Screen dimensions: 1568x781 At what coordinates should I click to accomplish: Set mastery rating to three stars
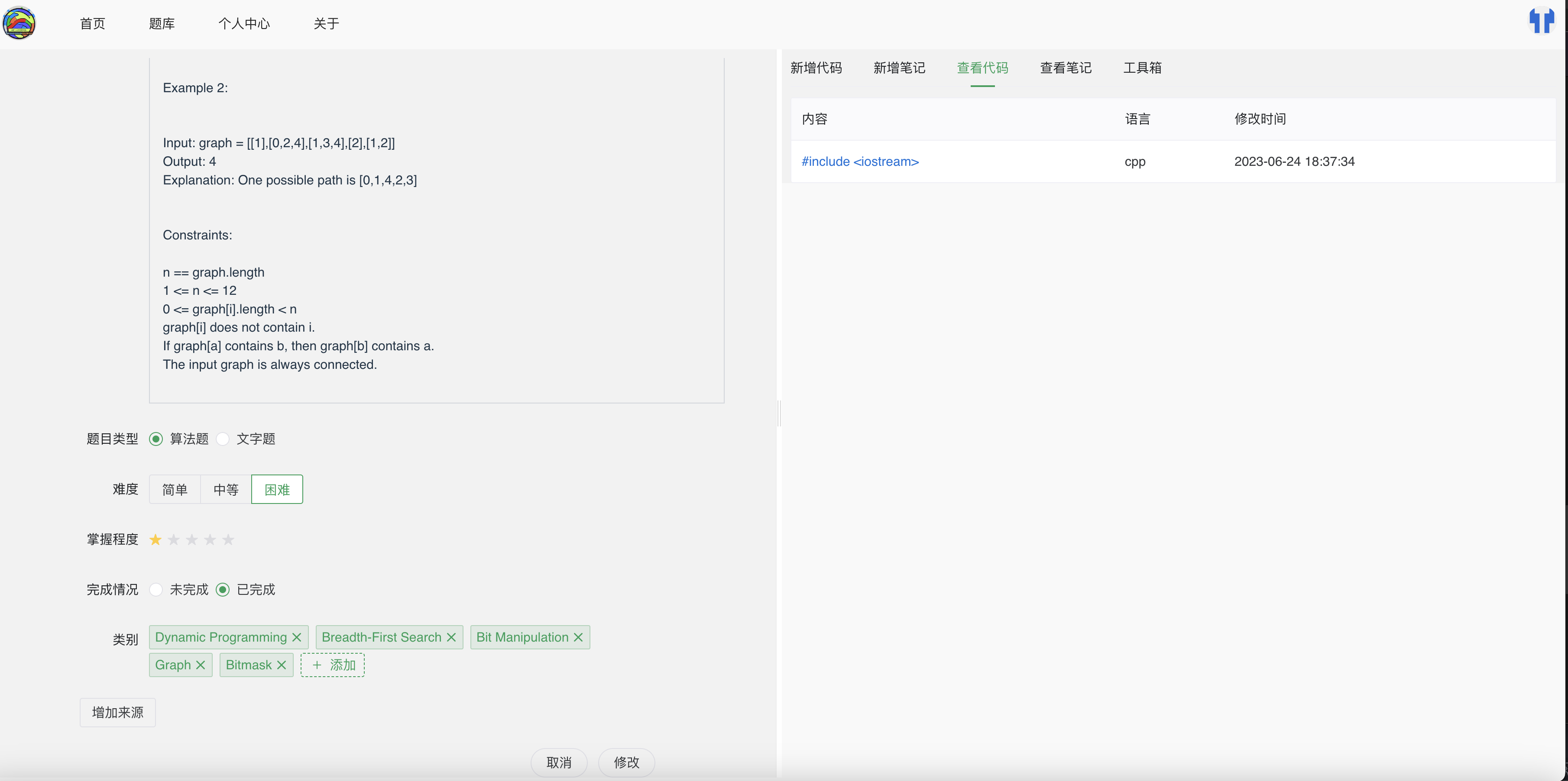click(x=192, y=539)
